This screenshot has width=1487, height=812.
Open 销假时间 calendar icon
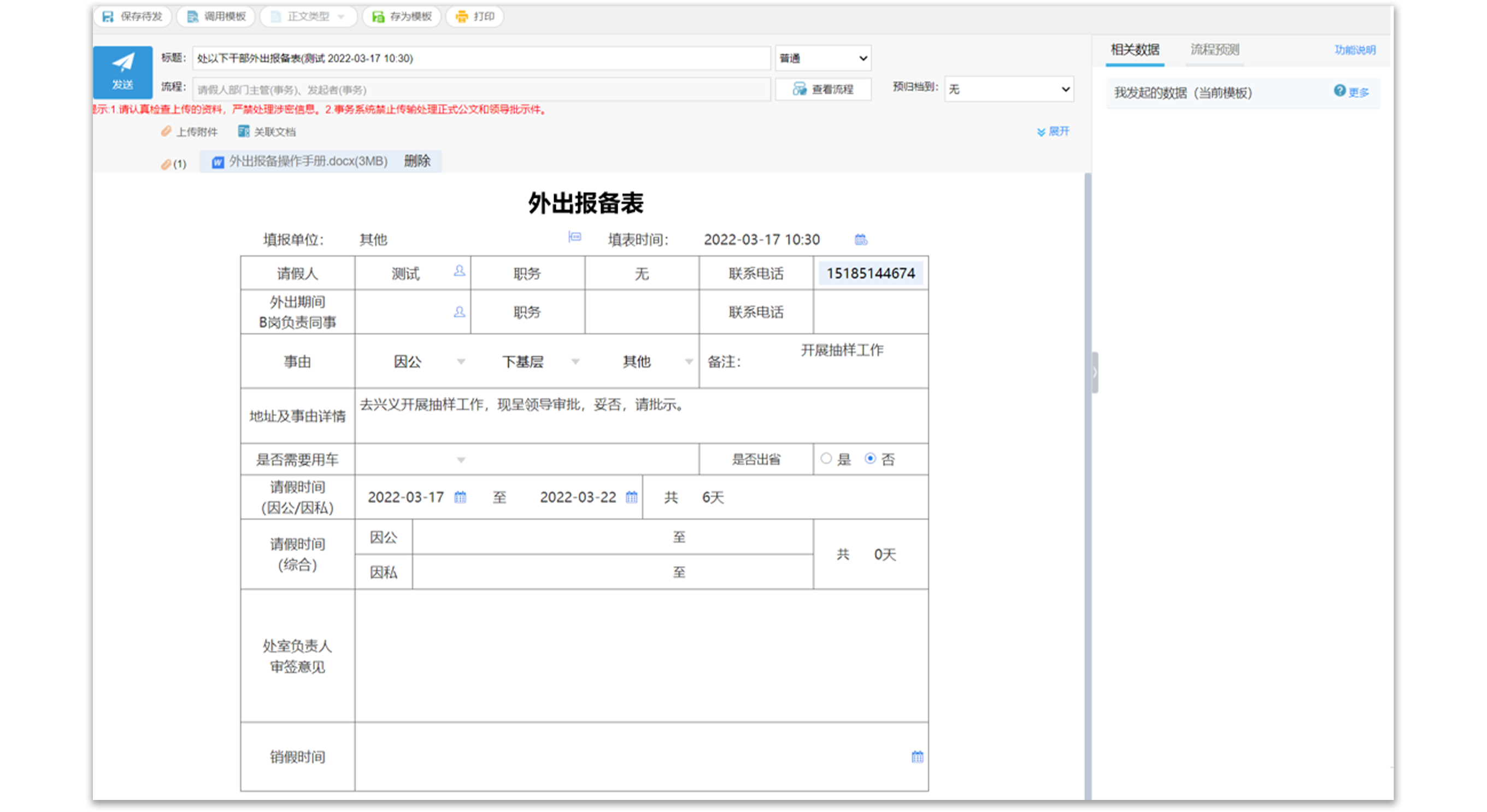(917, 757)
